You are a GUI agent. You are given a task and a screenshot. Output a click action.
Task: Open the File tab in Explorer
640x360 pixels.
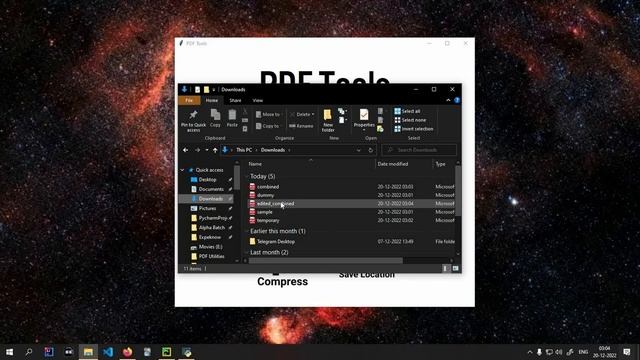[x=189, y=100]
